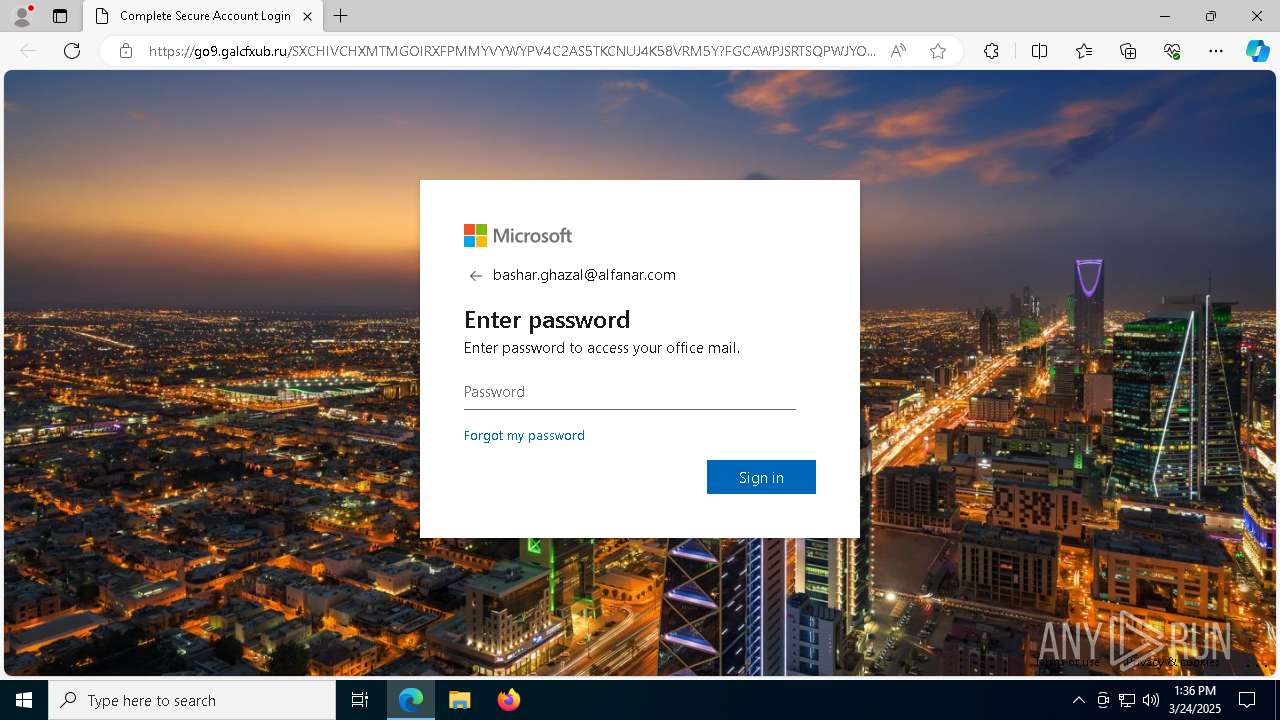Launch Firefox from taskbar
This screenshot has height=720, width=1280.
(508, 700)
